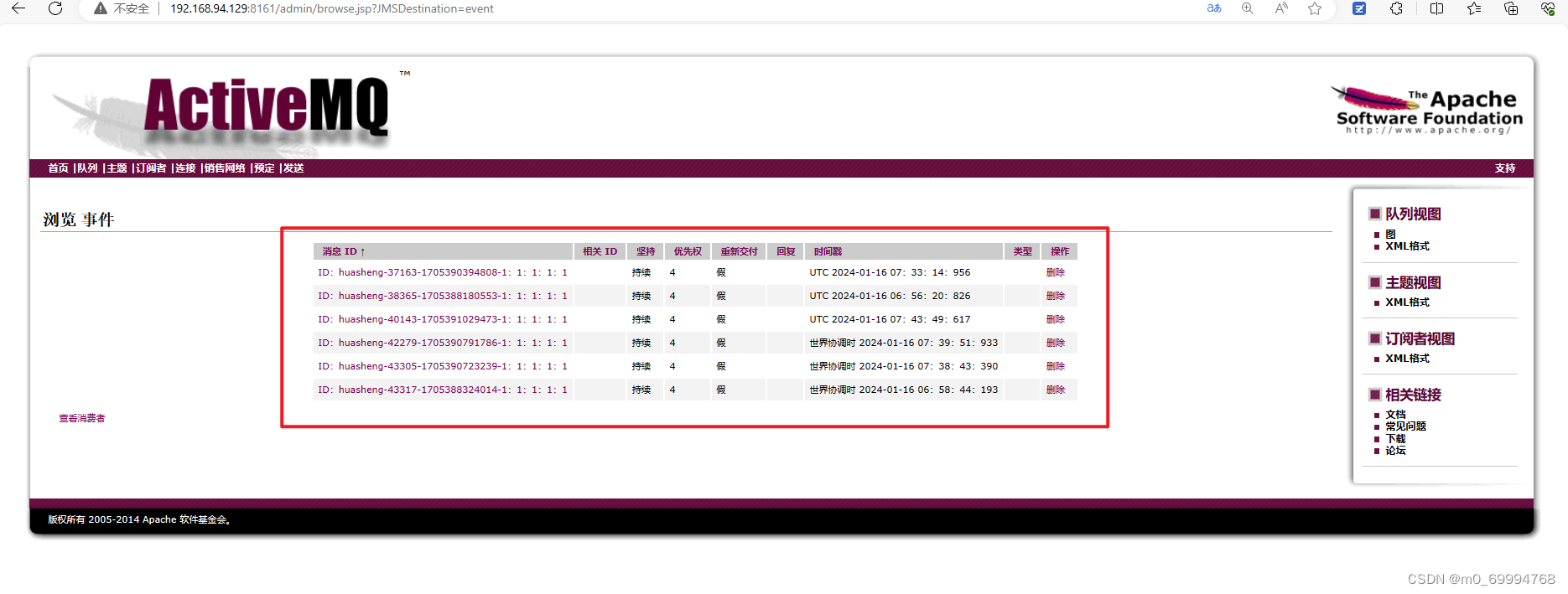Viewport: 1568px width, 594px height.
Task: Click timestamp 2024-01-16 06: 58: 44: 193
Action: click(x=928, y=390)
